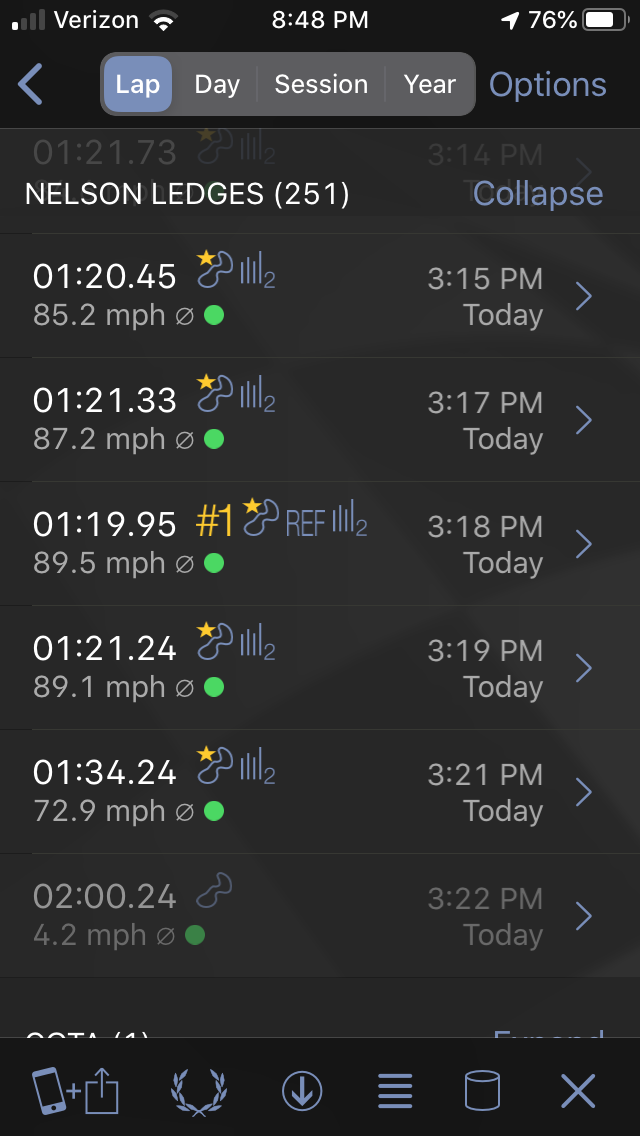Tap data bars icon on 01:34.24 lap
The image size is (640, 1136).
257,767
